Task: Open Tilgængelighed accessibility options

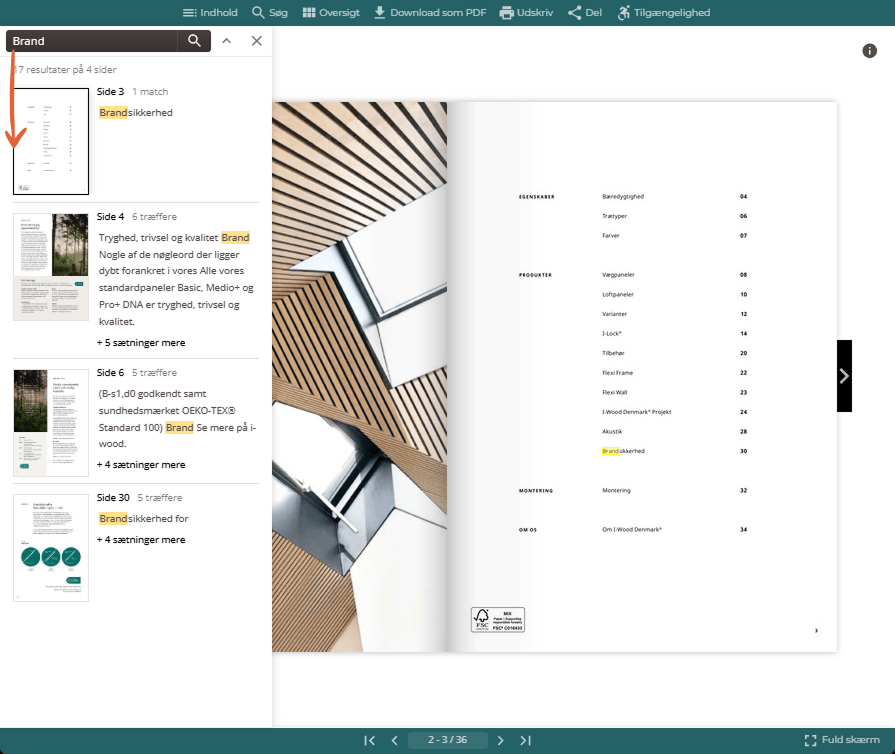Action: [x=664, y=13]
